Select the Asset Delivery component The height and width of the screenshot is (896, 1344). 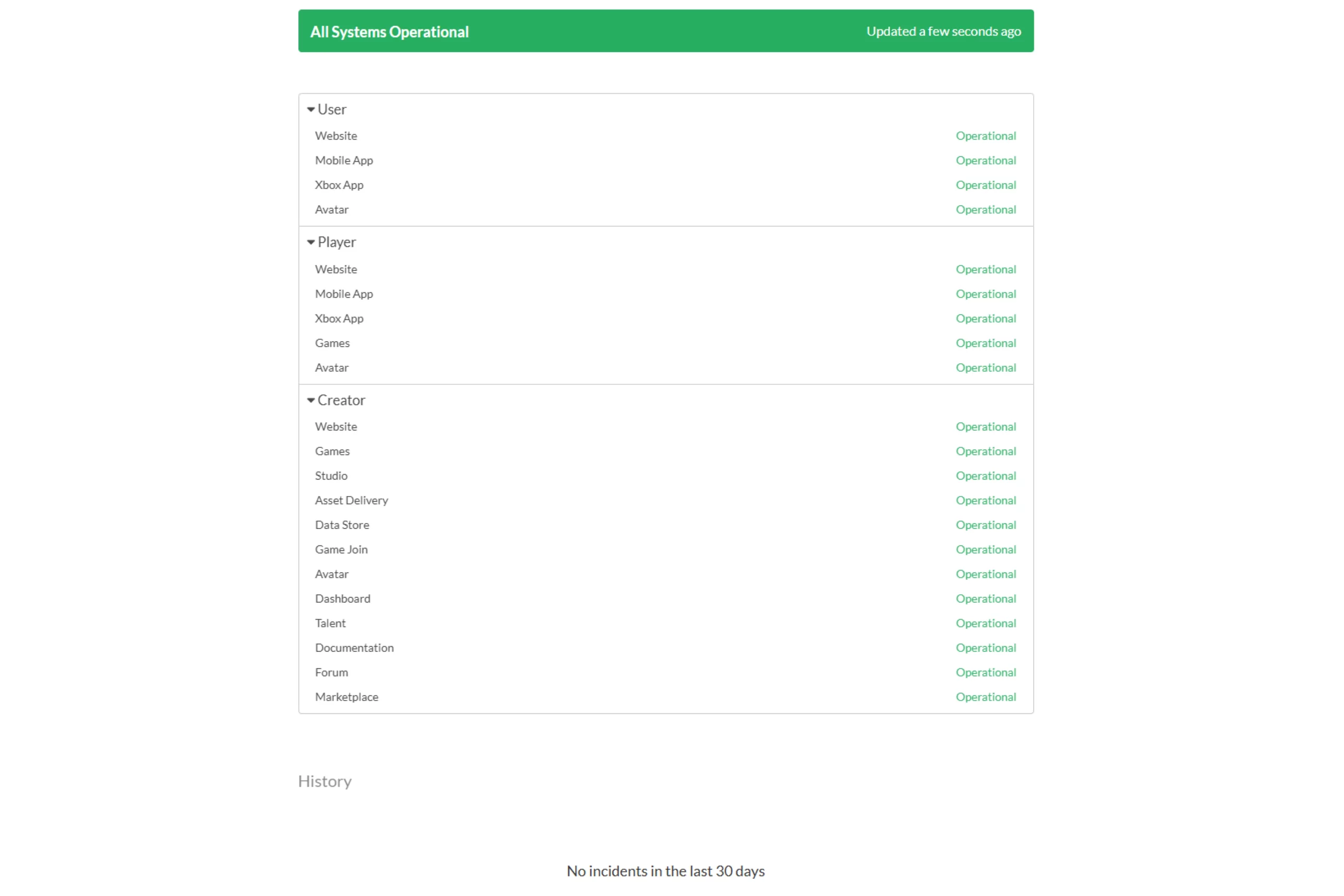351,501
